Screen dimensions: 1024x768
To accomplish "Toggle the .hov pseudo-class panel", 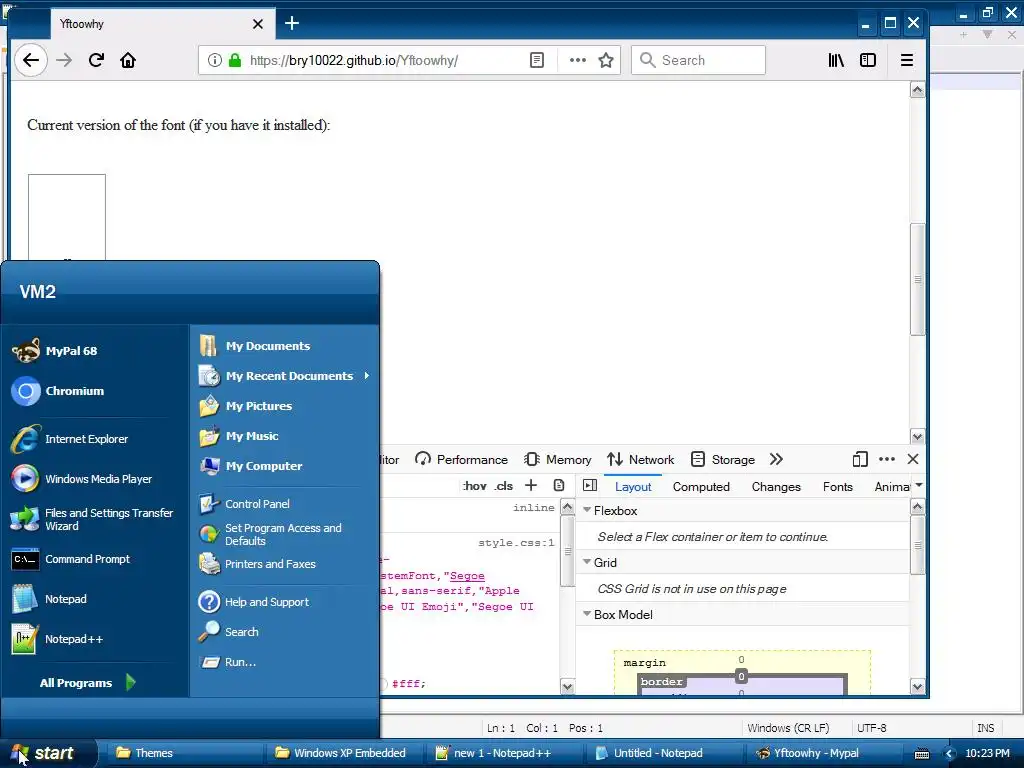I will tap(474, 485).
